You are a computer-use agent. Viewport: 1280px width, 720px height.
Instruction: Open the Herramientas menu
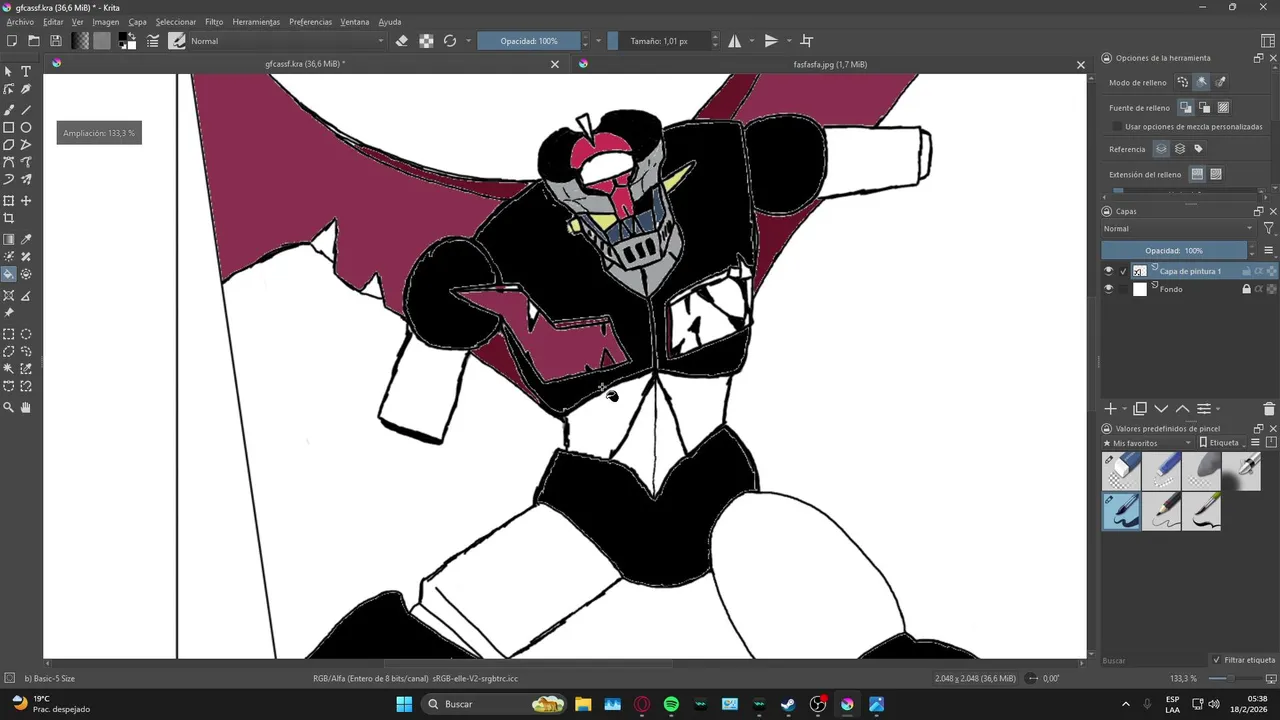click(256, 22)
